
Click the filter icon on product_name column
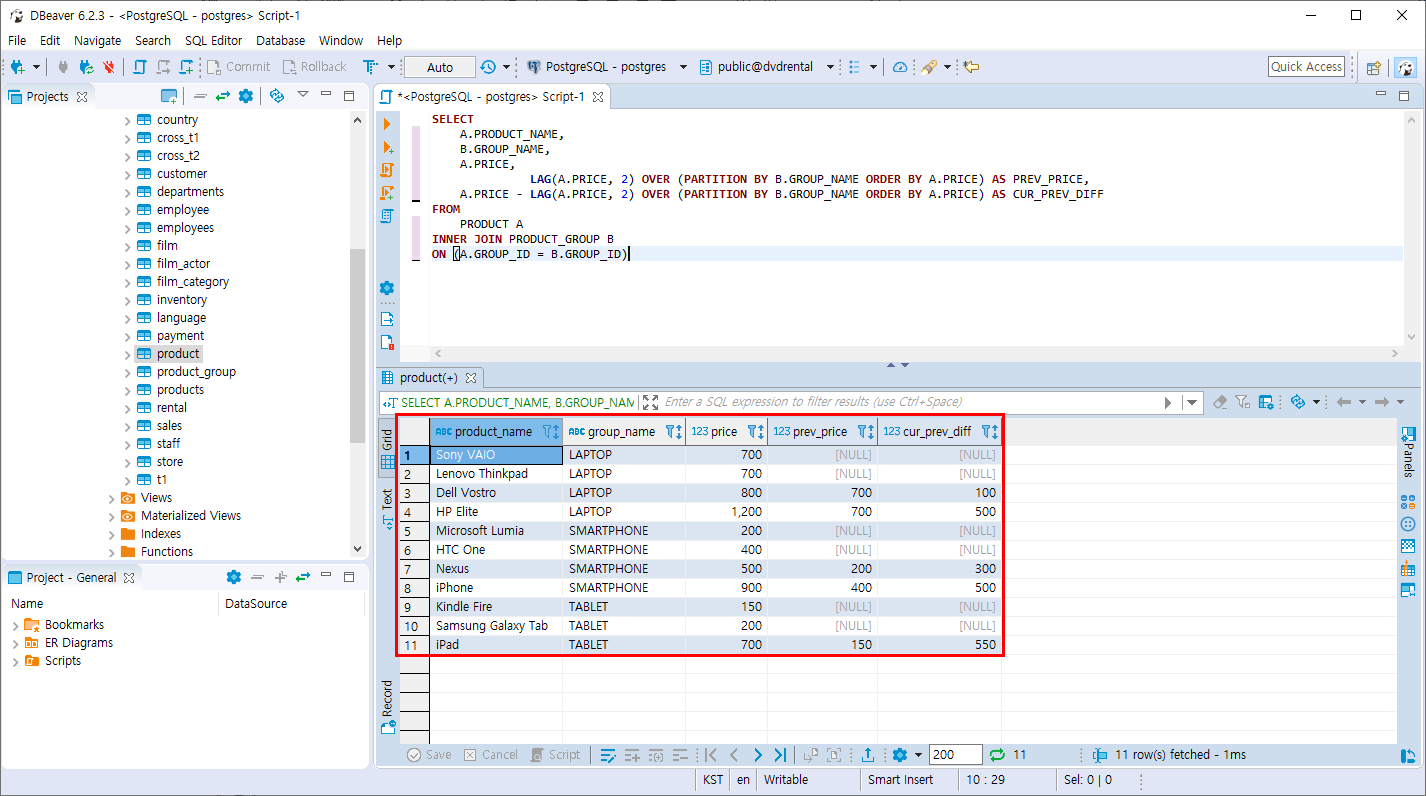547,432
